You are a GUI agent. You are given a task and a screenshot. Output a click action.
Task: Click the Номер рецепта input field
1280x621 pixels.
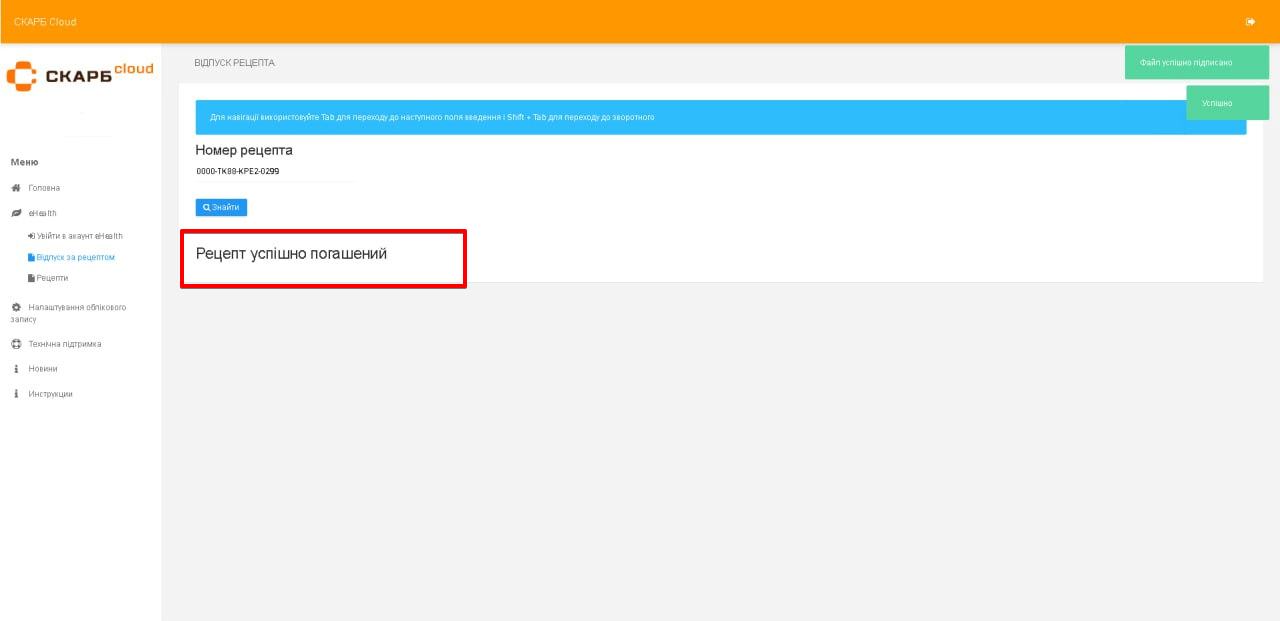(274, 171)
